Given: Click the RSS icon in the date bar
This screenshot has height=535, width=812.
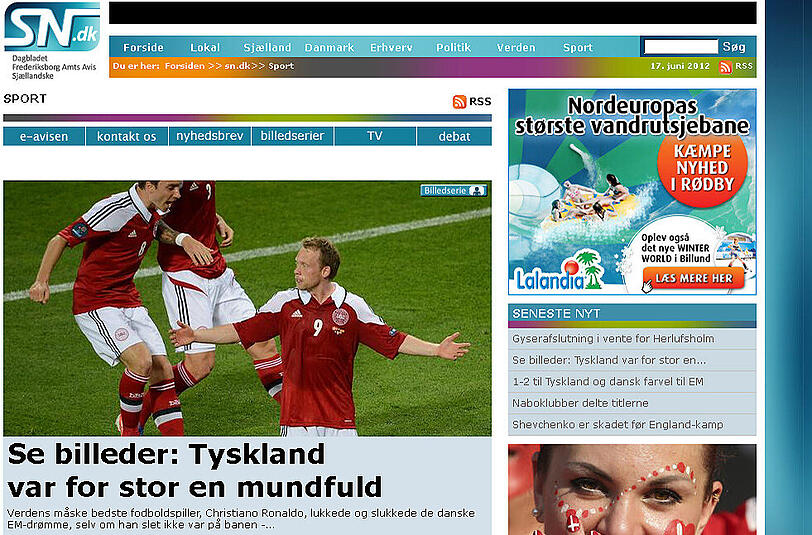Looking at the screenshot, I should tap(726, 67).
